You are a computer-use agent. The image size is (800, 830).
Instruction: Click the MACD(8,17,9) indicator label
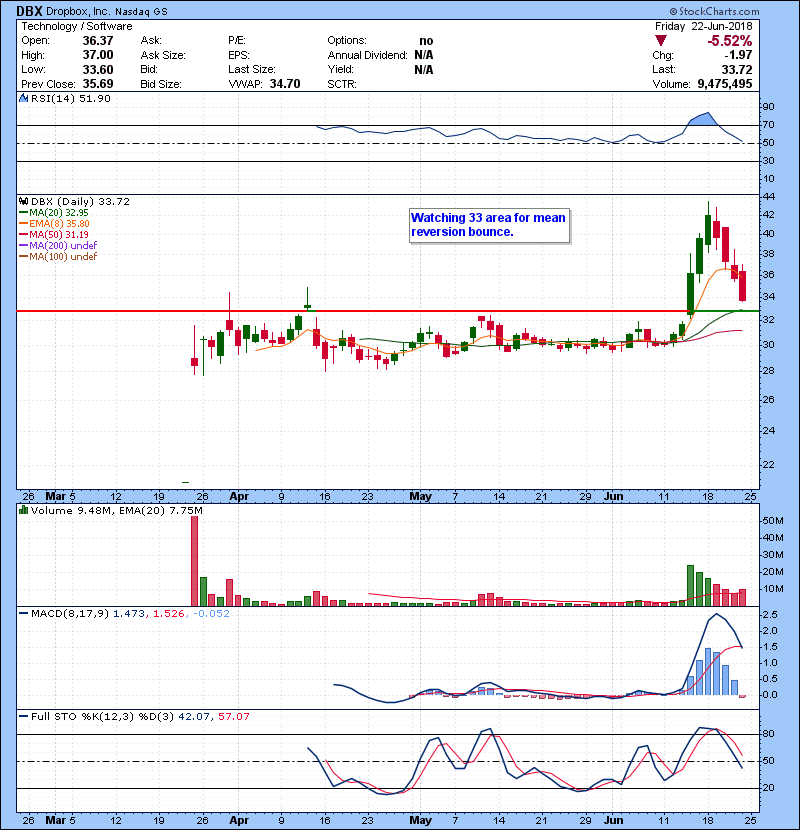(x=70, y=614)
